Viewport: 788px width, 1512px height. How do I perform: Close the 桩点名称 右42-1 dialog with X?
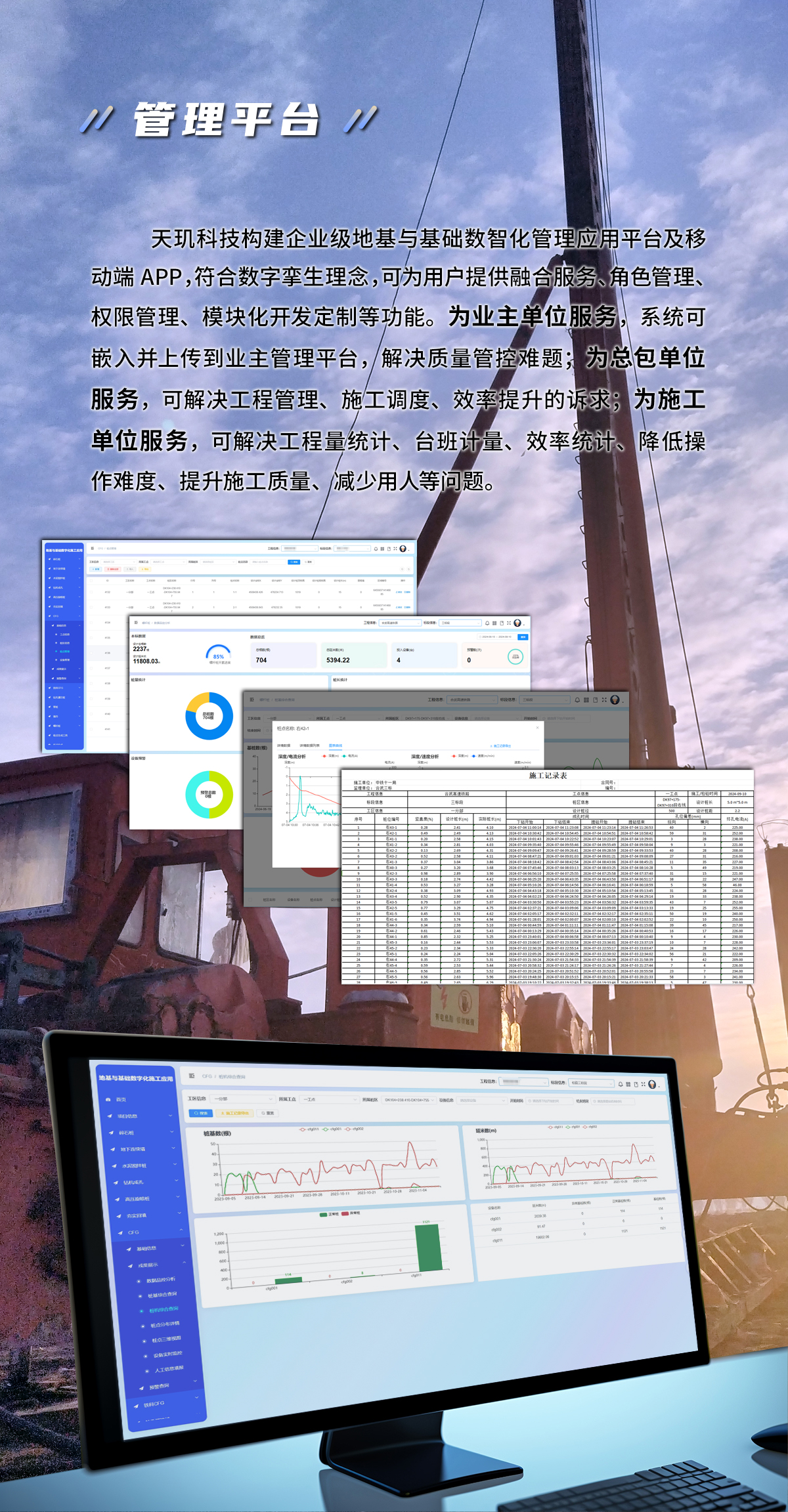[x=537, y=727]
